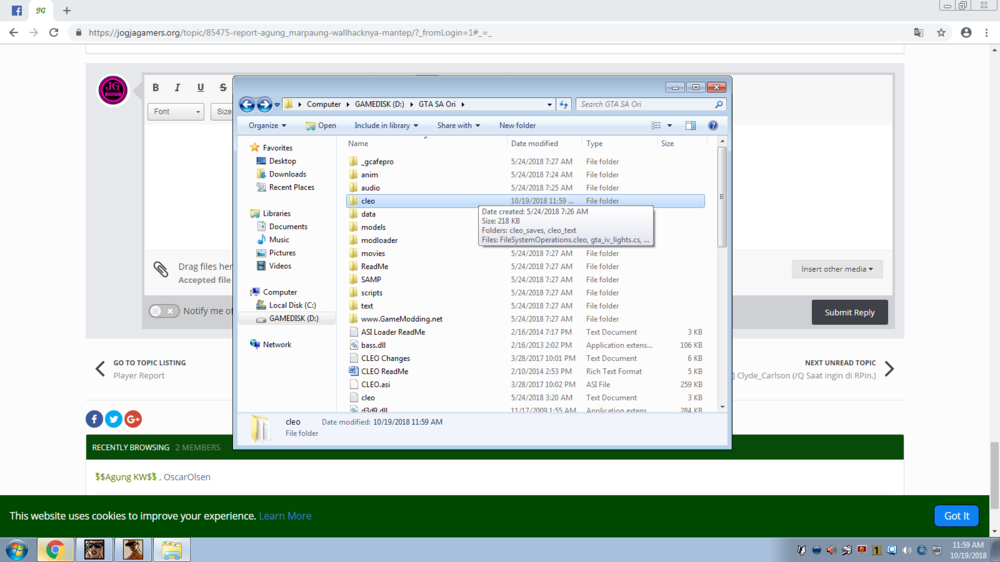Select Downloads in Favorites

pos(287,174)
